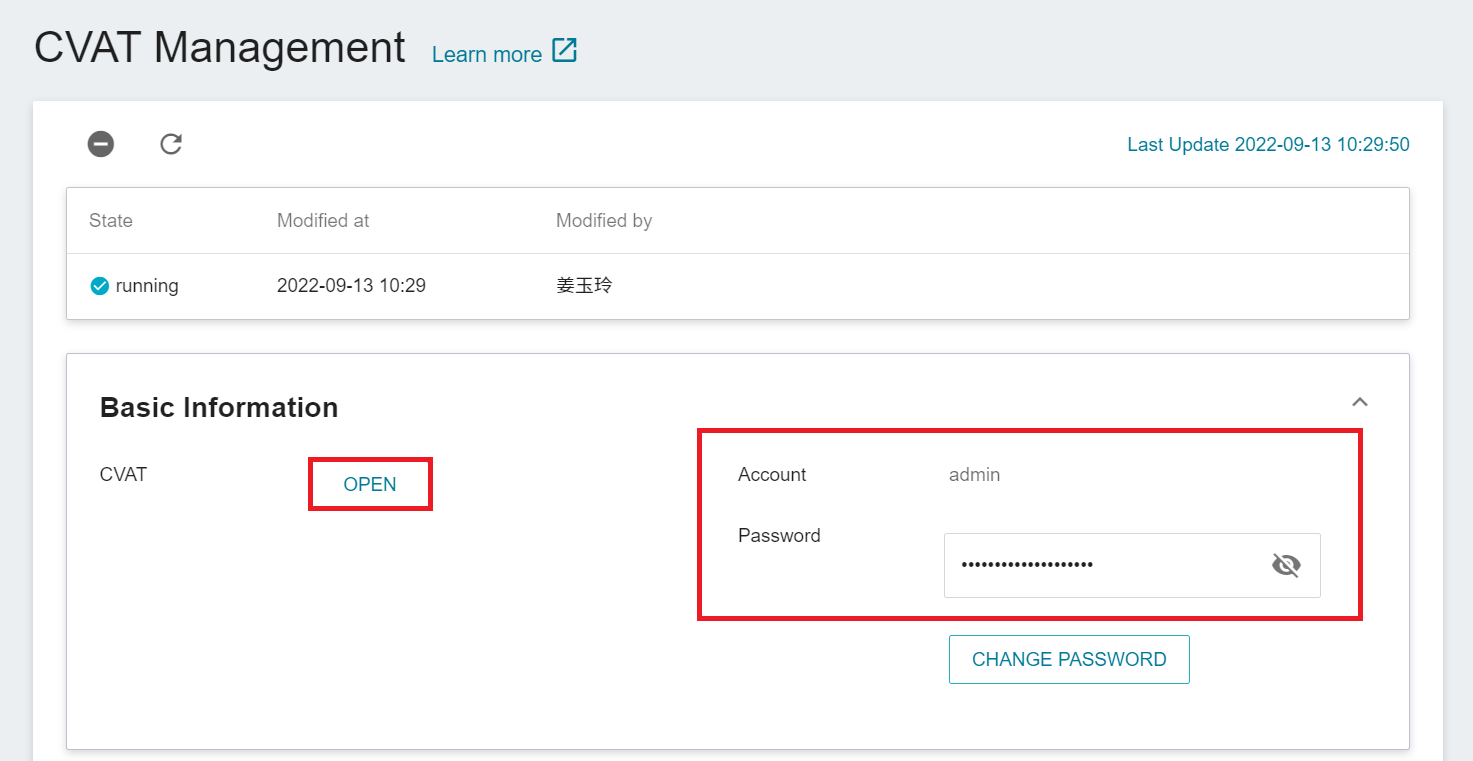Screen dimensions: 1473x761
Task: Click the running status check icon
Action: click(x=99, y=286)
